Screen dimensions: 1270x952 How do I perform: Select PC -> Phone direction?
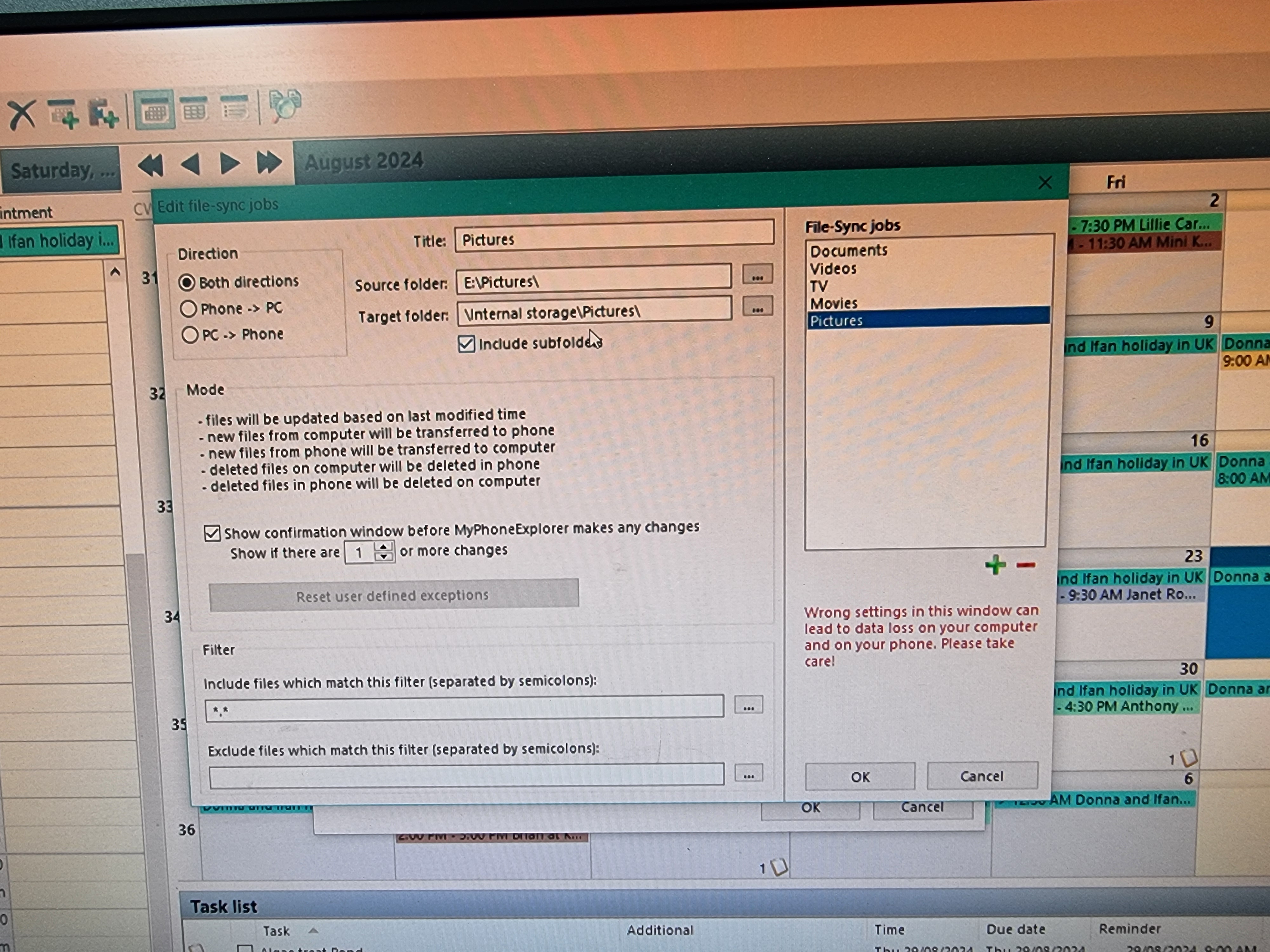pyautogui.click(x=190, y=335)
